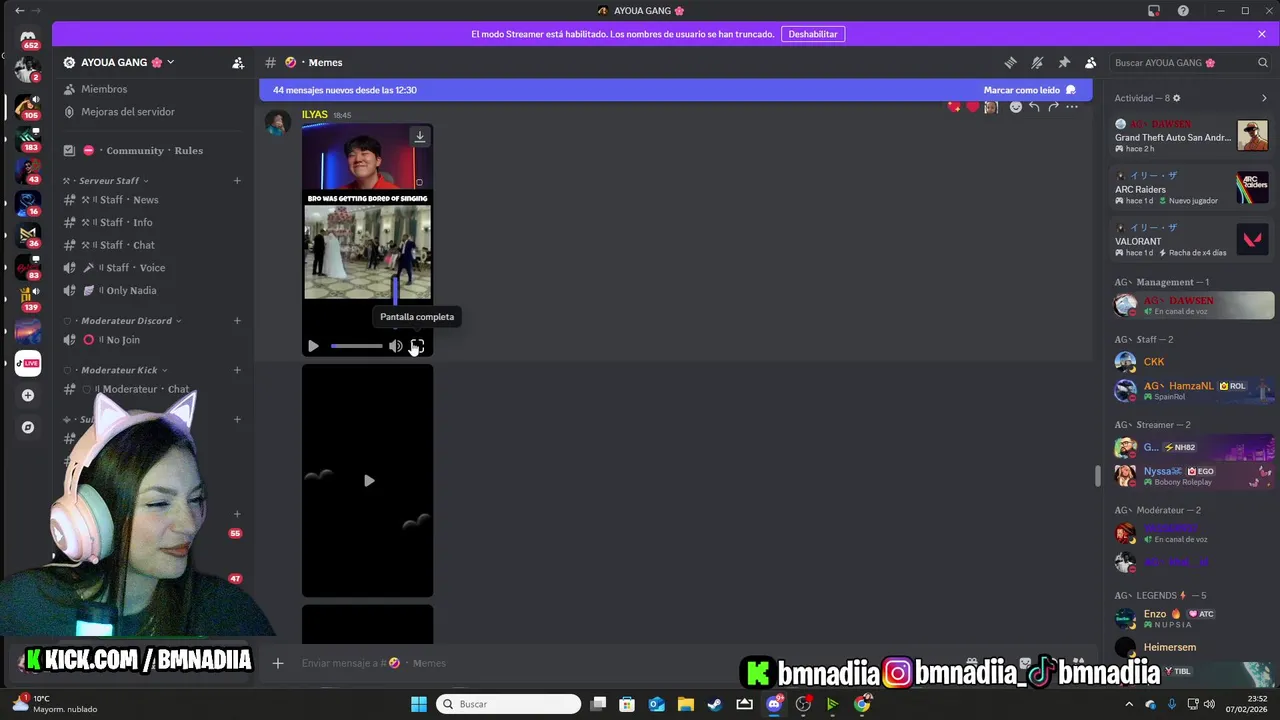Reply to ILYAS message arrow icon

tap(1034, 107)
